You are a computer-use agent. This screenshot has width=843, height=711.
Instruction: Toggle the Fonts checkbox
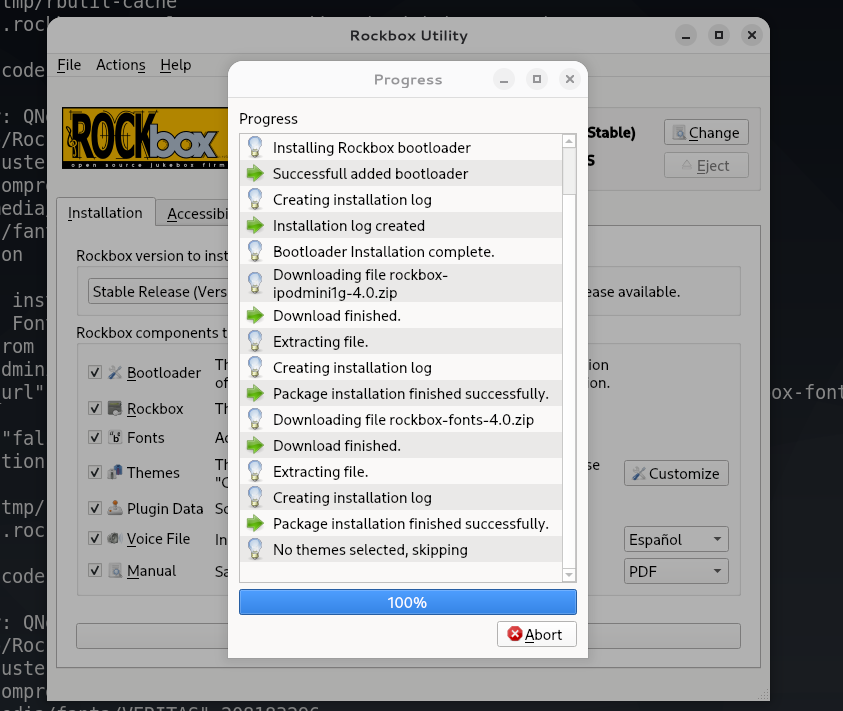95,438
